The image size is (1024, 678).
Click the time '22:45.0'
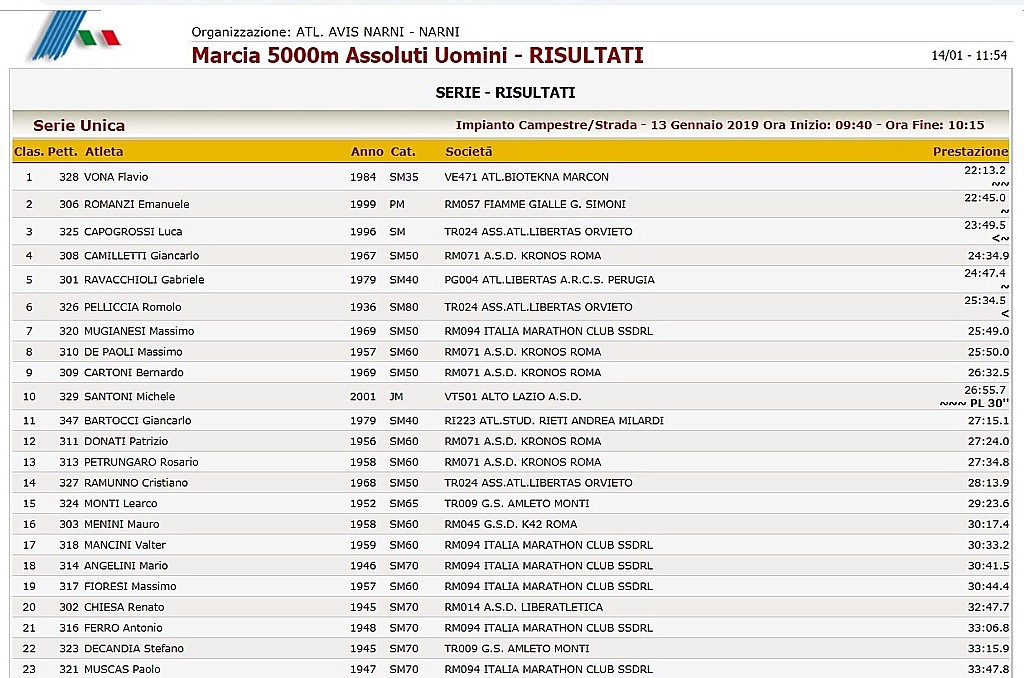(985, 198)
